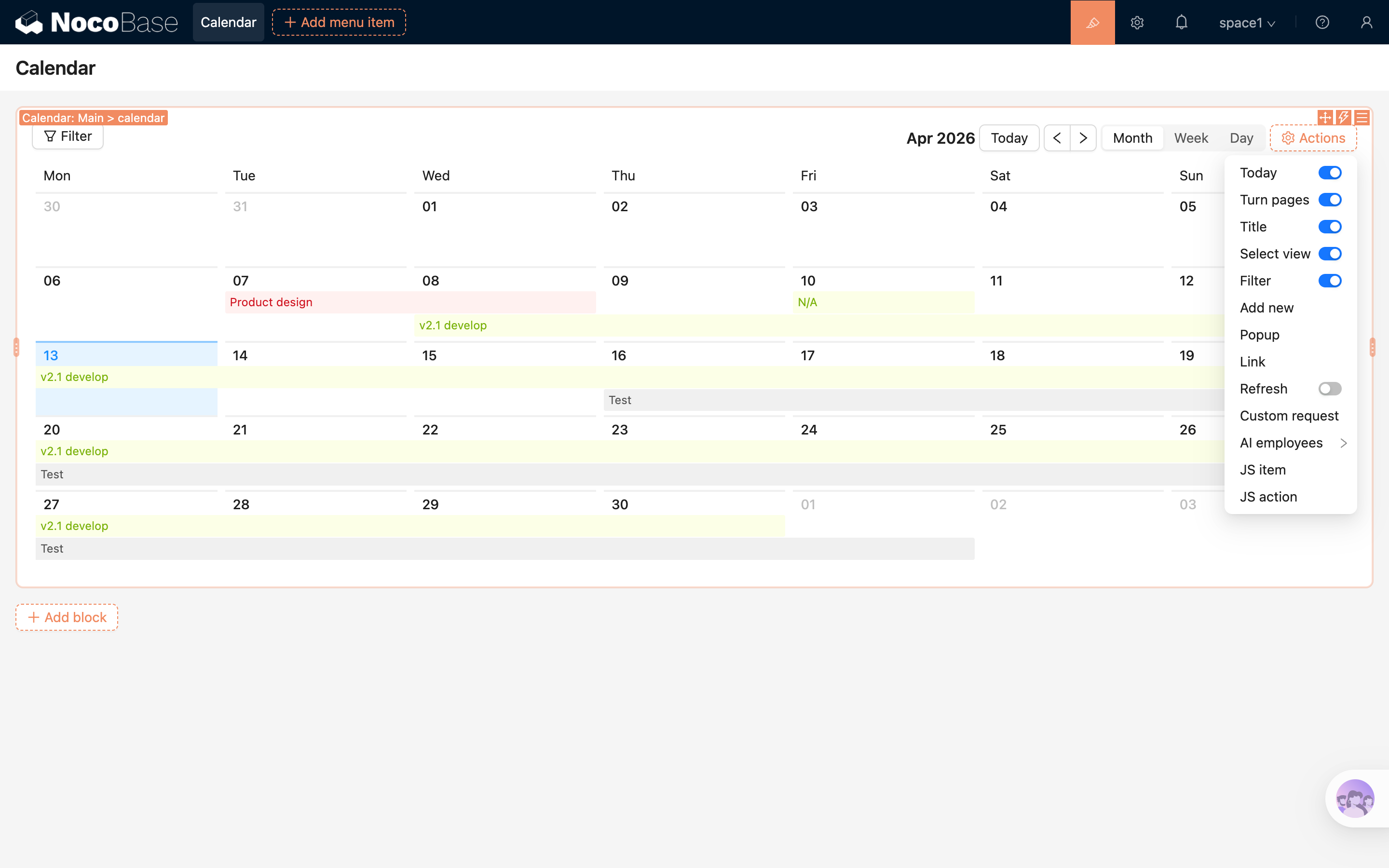The width and height of the screenshot is (1389, 868).
Task: Click the UI editor highlighter icon
Action: [1092, 22]
